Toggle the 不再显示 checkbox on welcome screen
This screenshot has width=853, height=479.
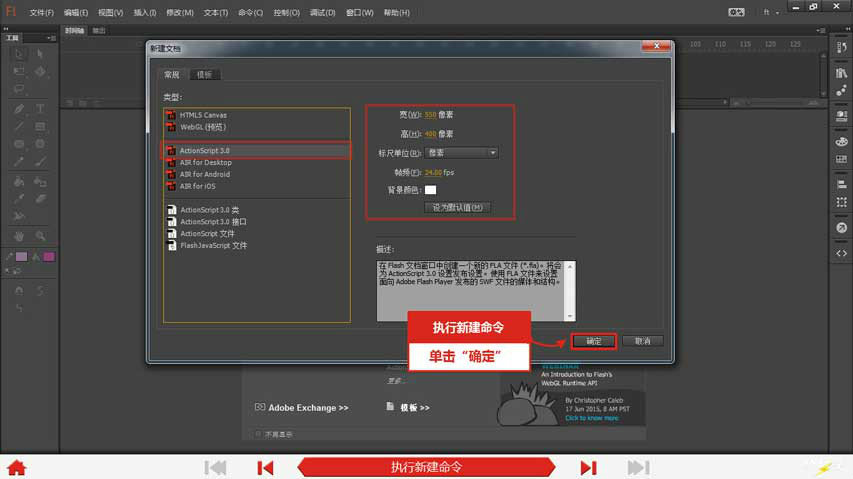tap(258, 434)
